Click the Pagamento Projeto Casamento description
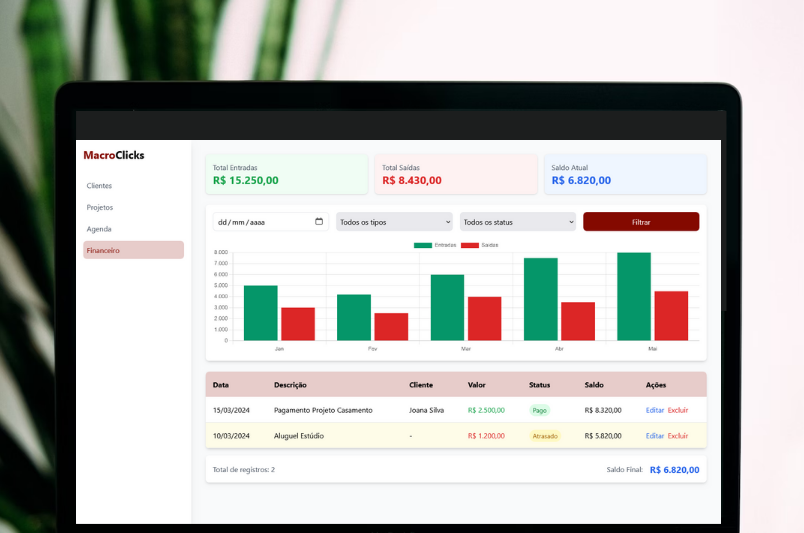This screenshot has height=533, width=804. 323,410
